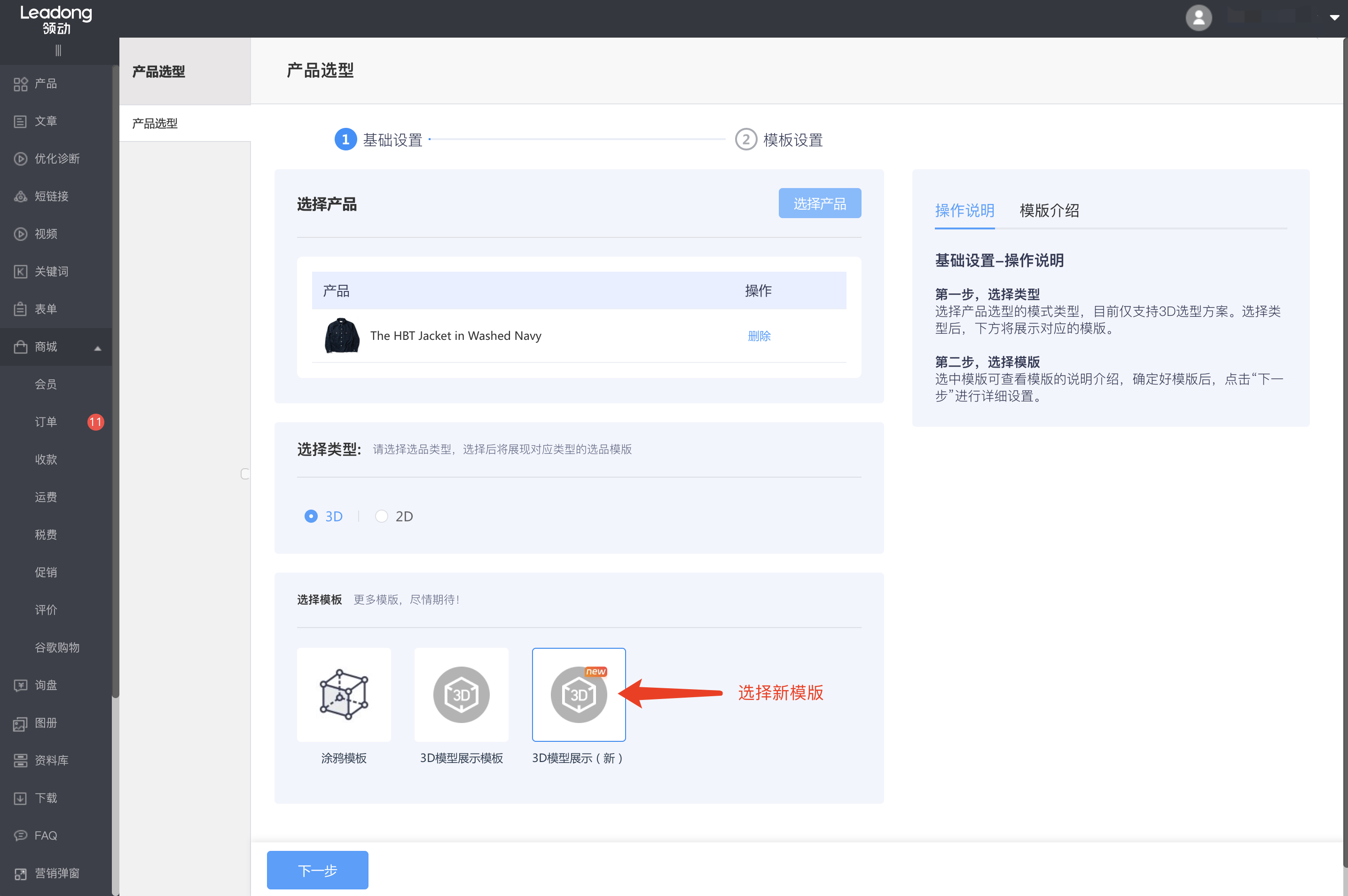This screenshot has width=1348, height=896.
Task: Open the 产品 section in sidebar
Action: (x=45, y=83)
